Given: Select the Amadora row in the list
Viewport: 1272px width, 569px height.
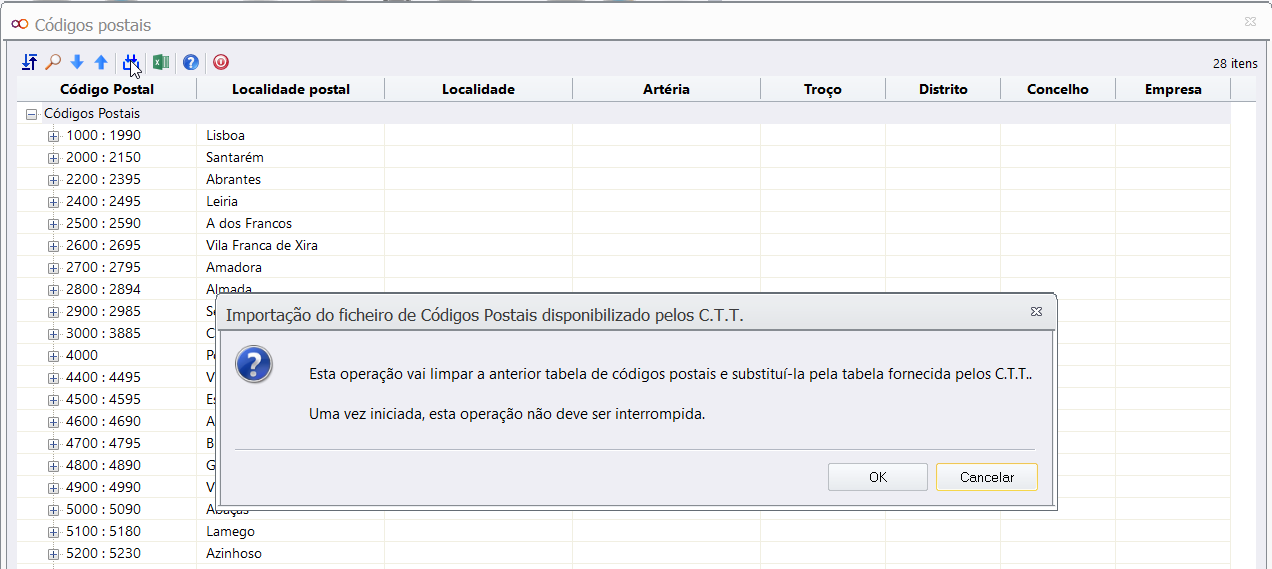Looking at the screenshot, I should 234,267.
